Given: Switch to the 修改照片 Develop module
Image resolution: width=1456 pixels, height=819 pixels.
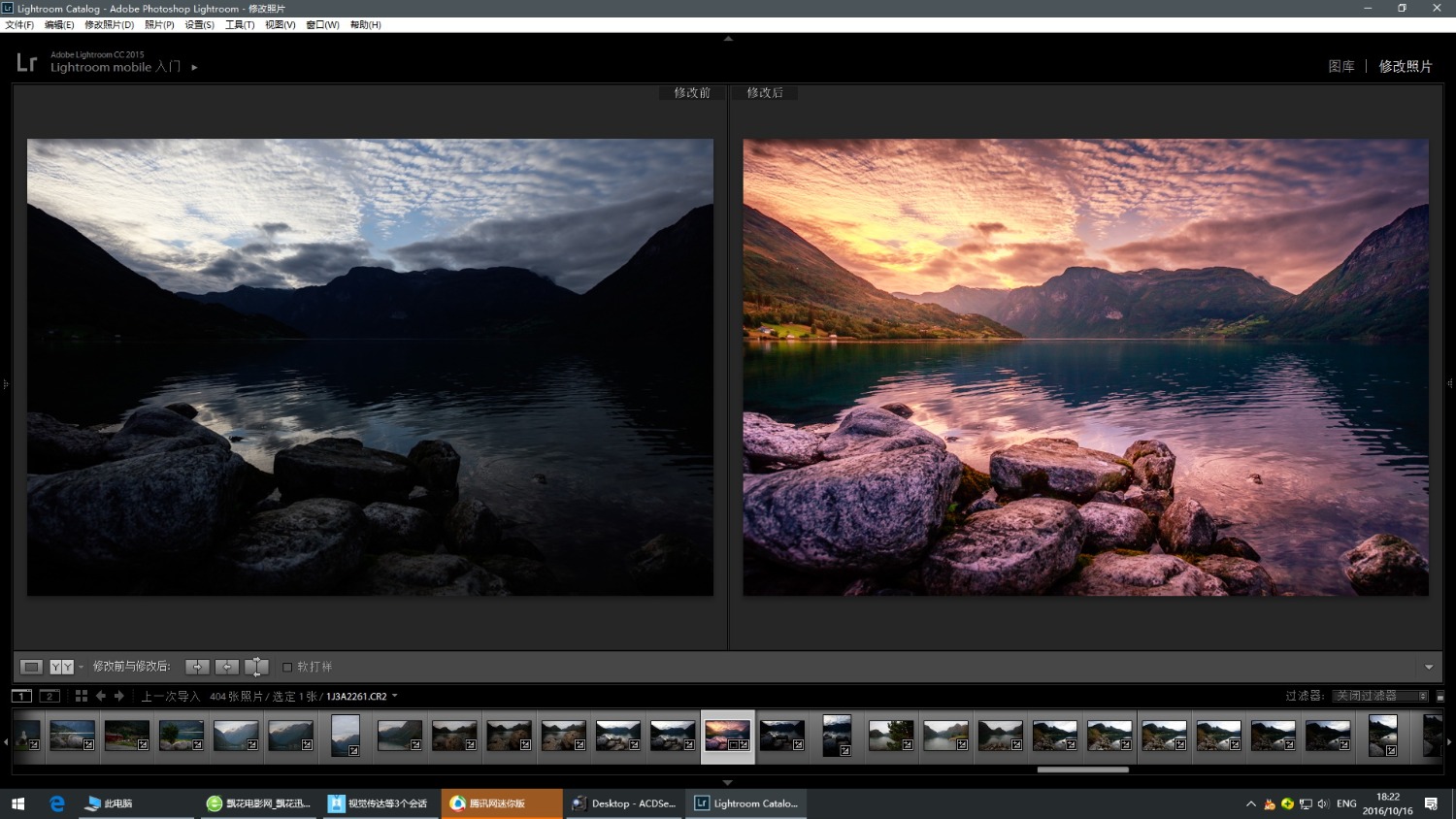Looking at the screenshot, I should tap(1406, 66).
